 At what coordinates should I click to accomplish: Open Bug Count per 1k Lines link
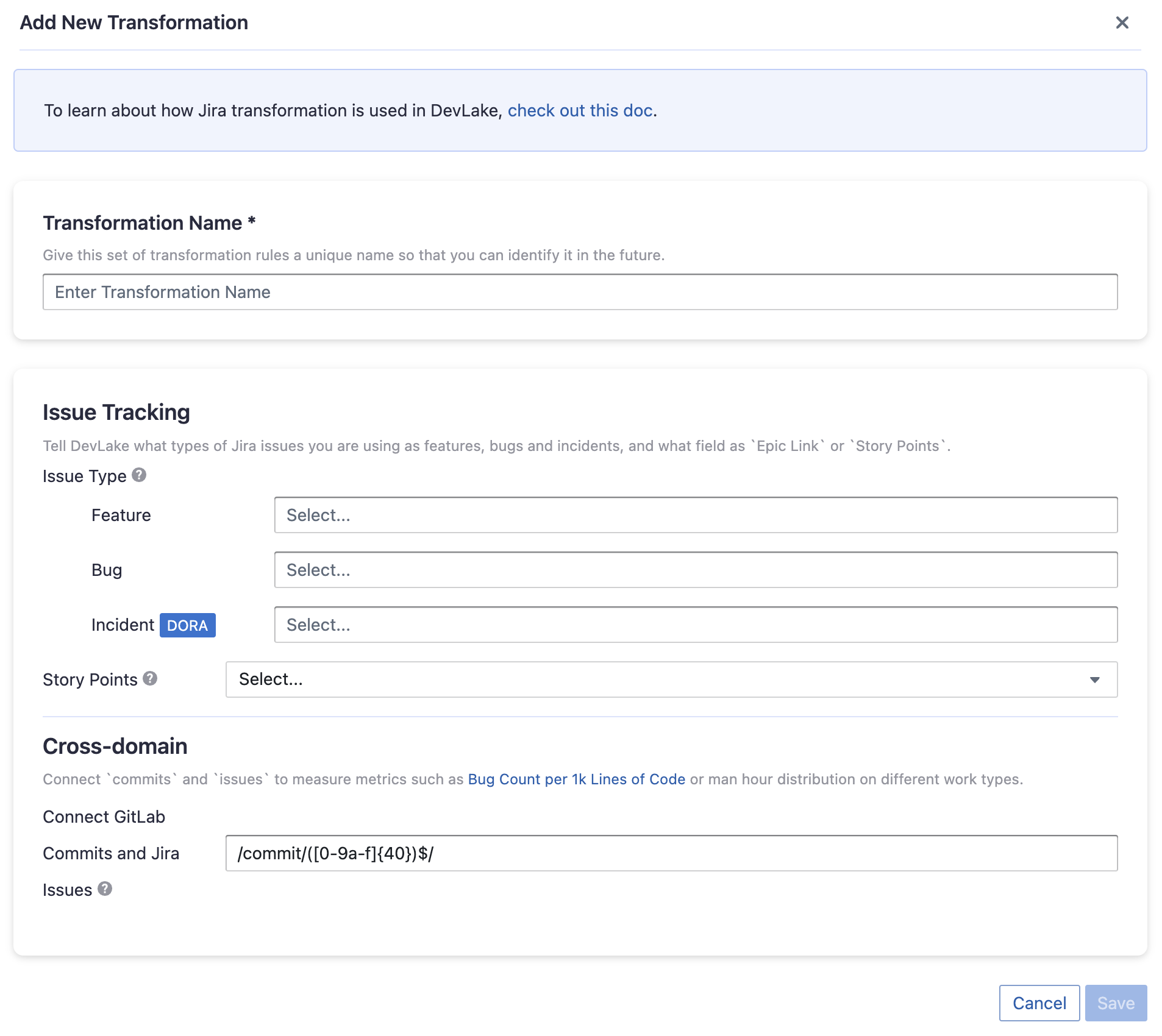(576, 779)
